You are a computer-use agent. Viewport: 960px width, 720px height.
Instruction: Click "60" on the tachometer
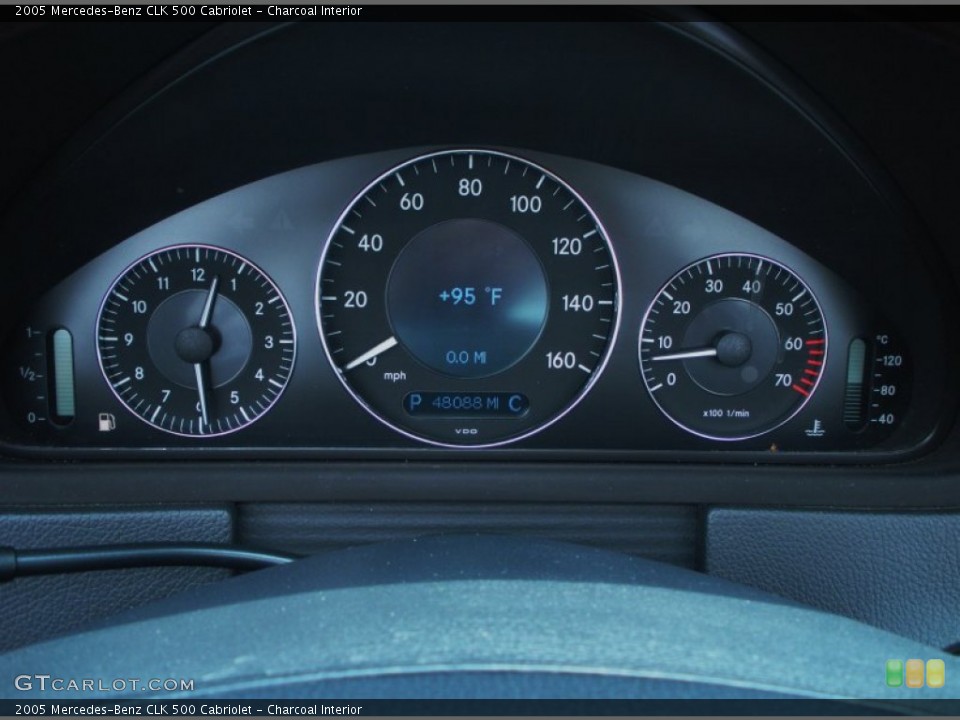pyautogui.click(x=793, y=344)
